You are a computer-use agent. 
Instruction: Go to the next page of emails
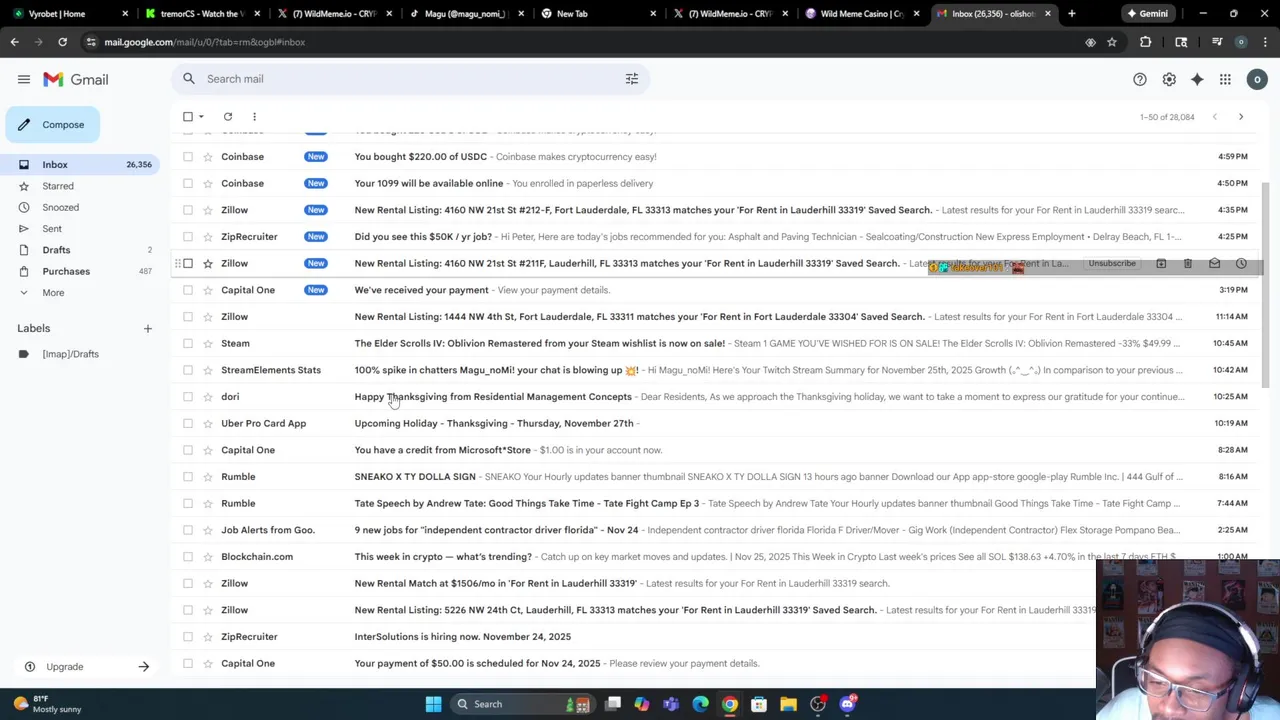point(1241,117)
